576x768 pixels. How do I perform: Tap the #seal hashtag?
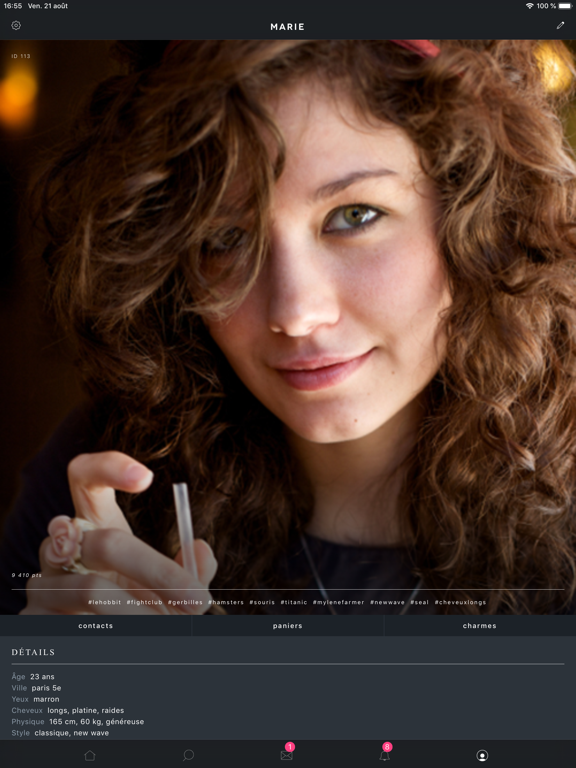click(419, 602)
